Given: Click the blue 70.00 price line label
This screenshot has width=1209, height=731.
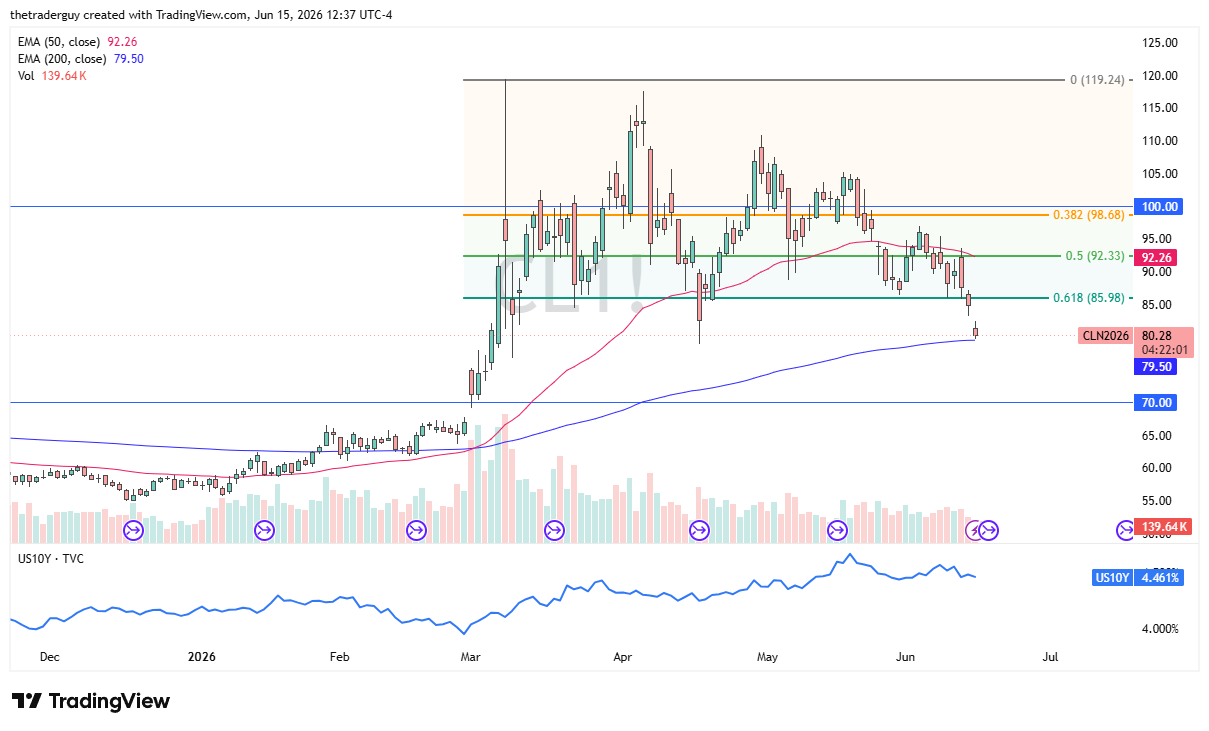Looking at the screenshot, I should point(1155,402).
